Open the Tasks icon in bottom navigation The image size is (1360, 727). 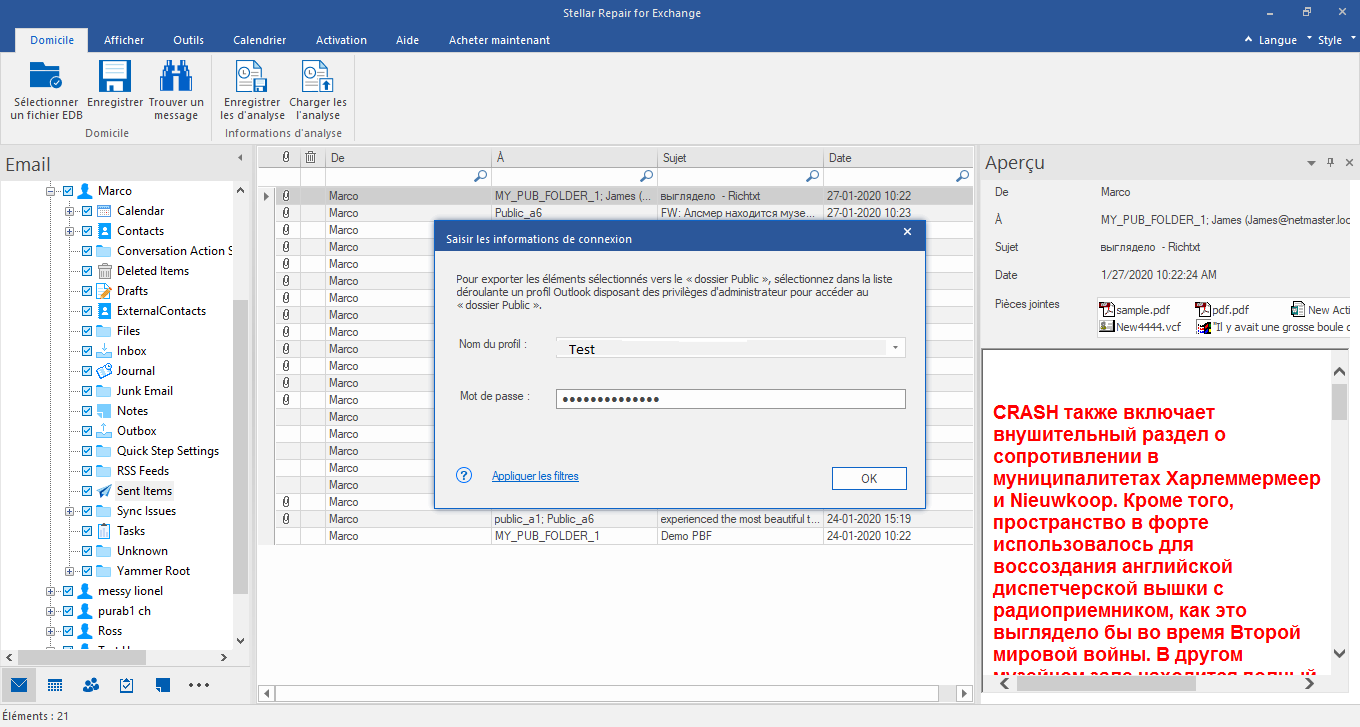pos(127,685)
